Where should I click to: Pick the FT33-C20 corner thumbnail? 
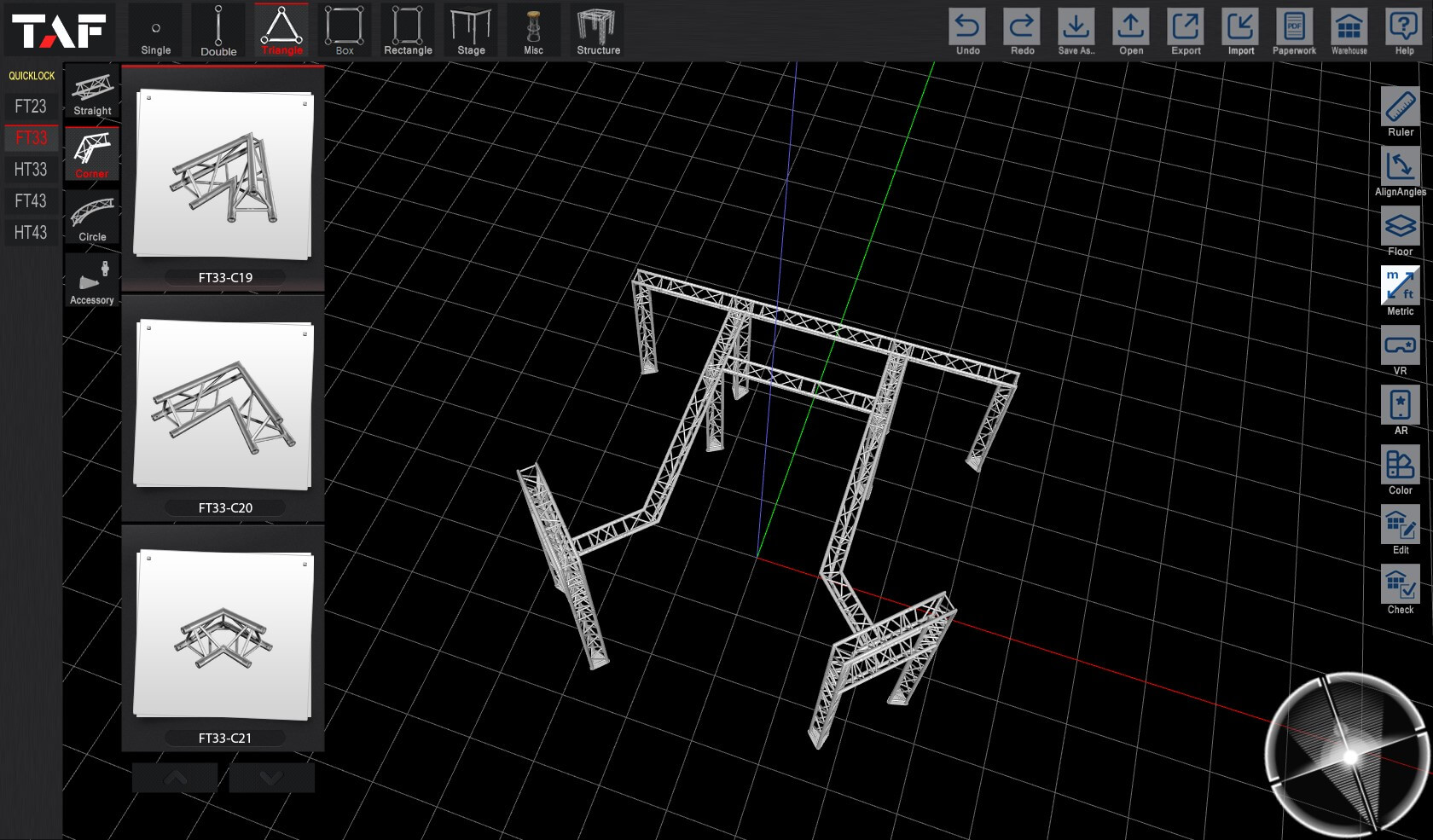click(x=223, y=404)
